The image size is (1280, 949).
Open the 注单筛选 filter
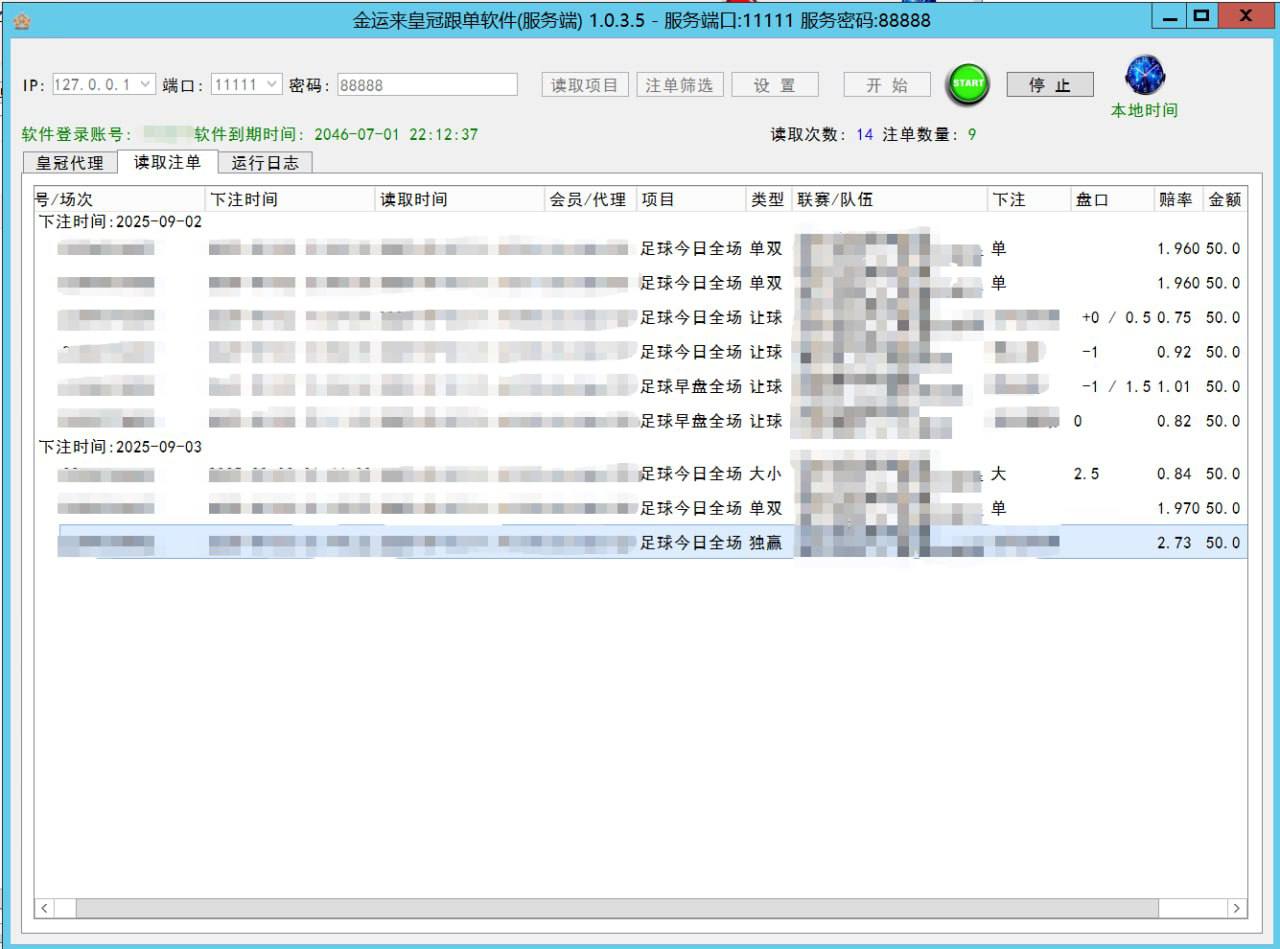tap(680, 84)
